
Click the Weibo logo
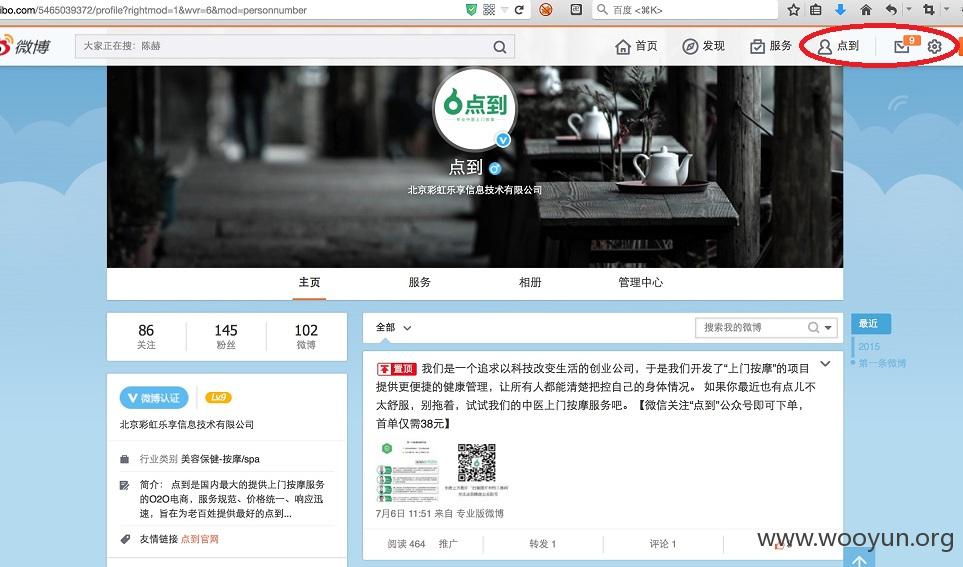click(x=25, y=46)
